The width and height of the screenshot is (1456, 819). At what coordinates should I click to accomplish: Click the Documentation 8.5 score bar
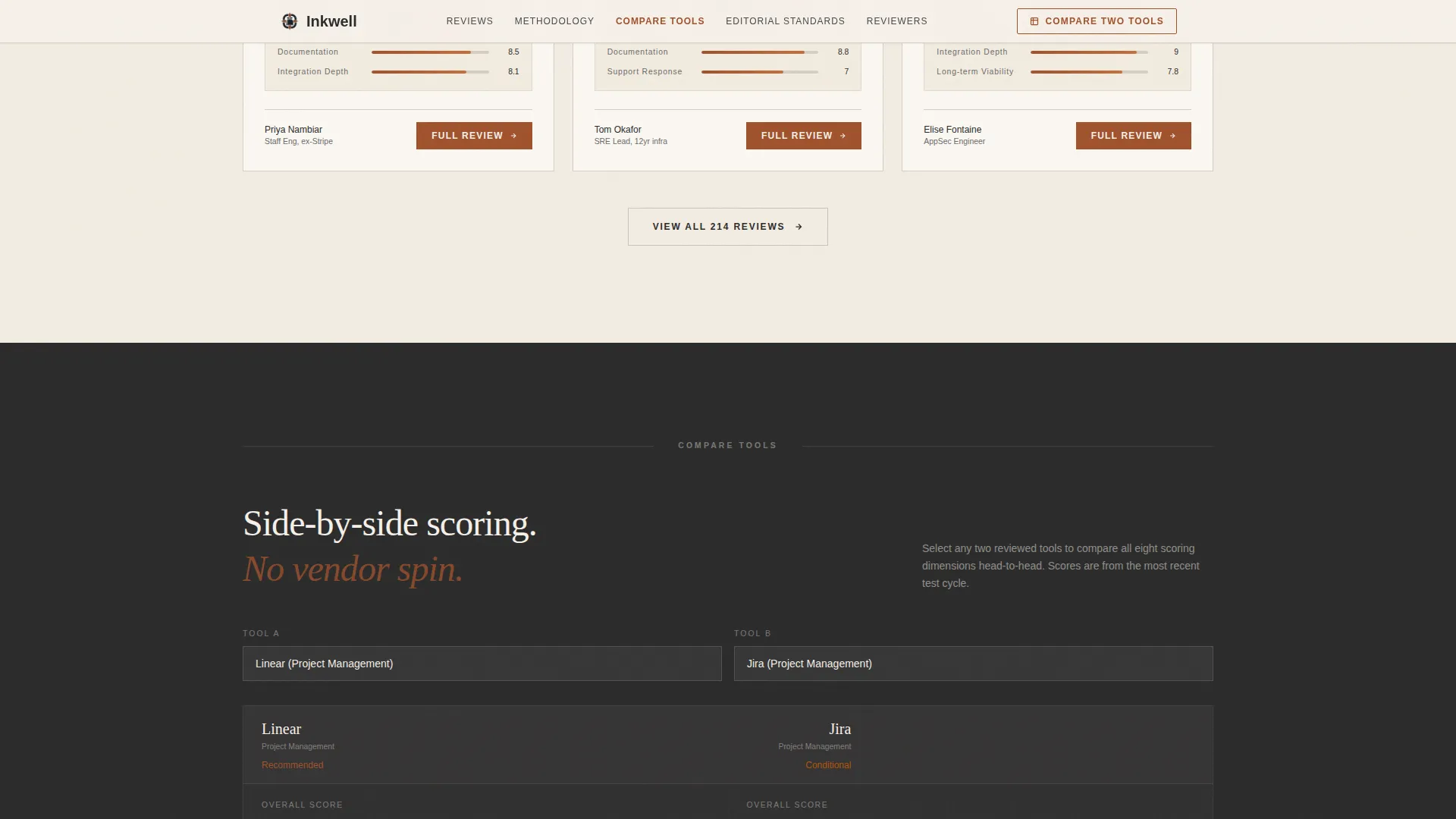430,52
